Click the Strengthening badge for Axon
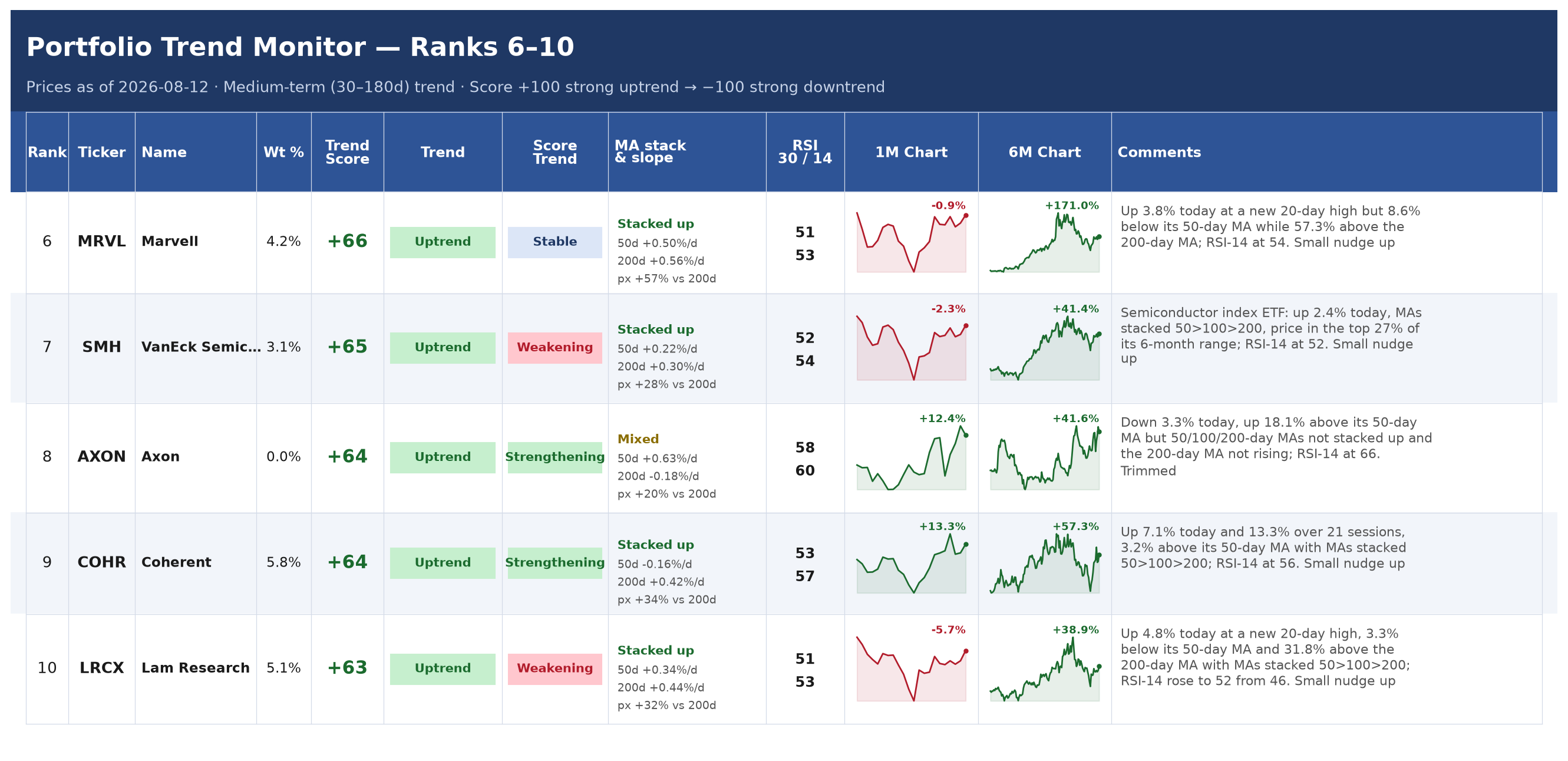The height and width of the screenshot is (761, 1568). 554,457
